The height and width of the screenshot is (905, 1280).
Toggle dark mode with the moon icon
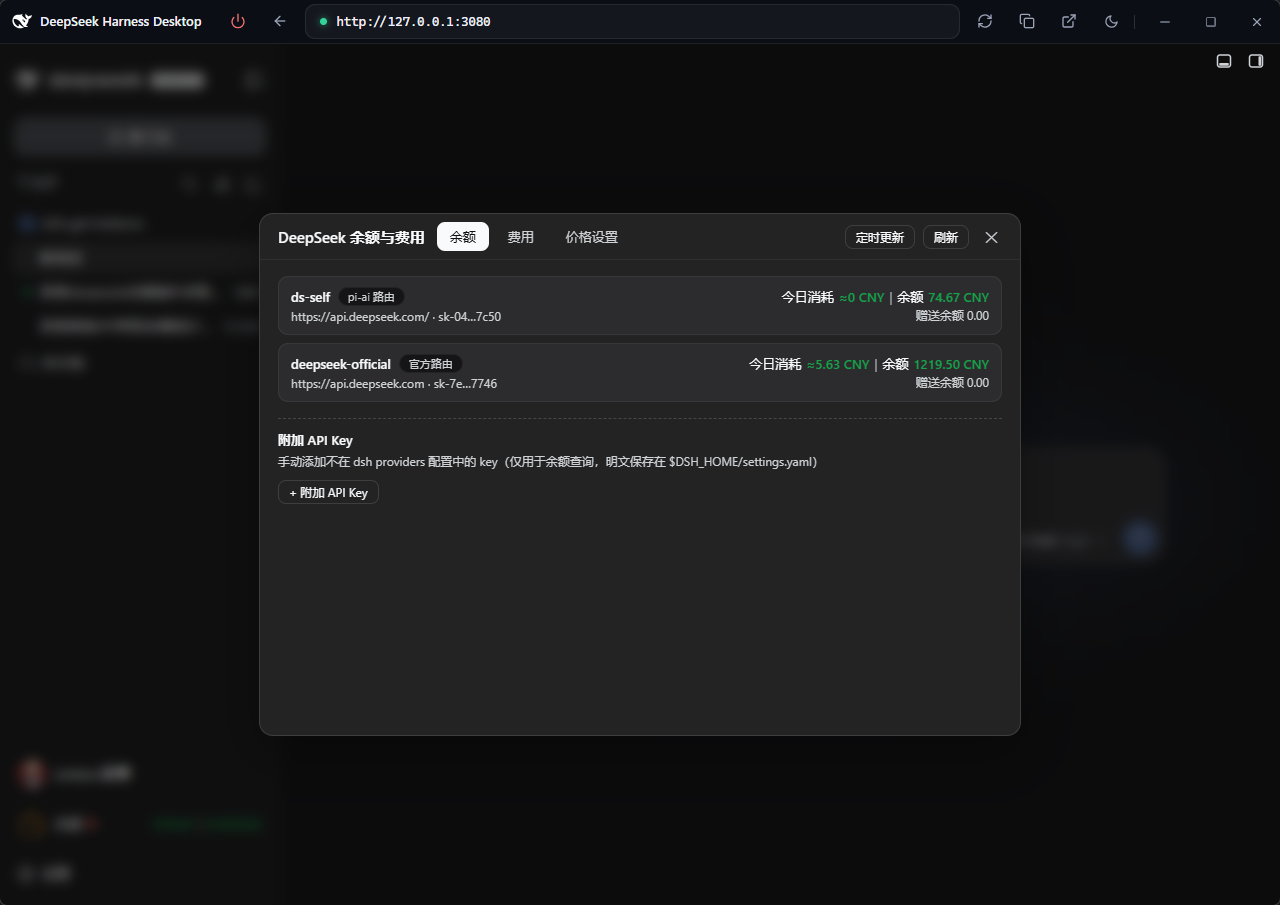(x=1111, y=21)
